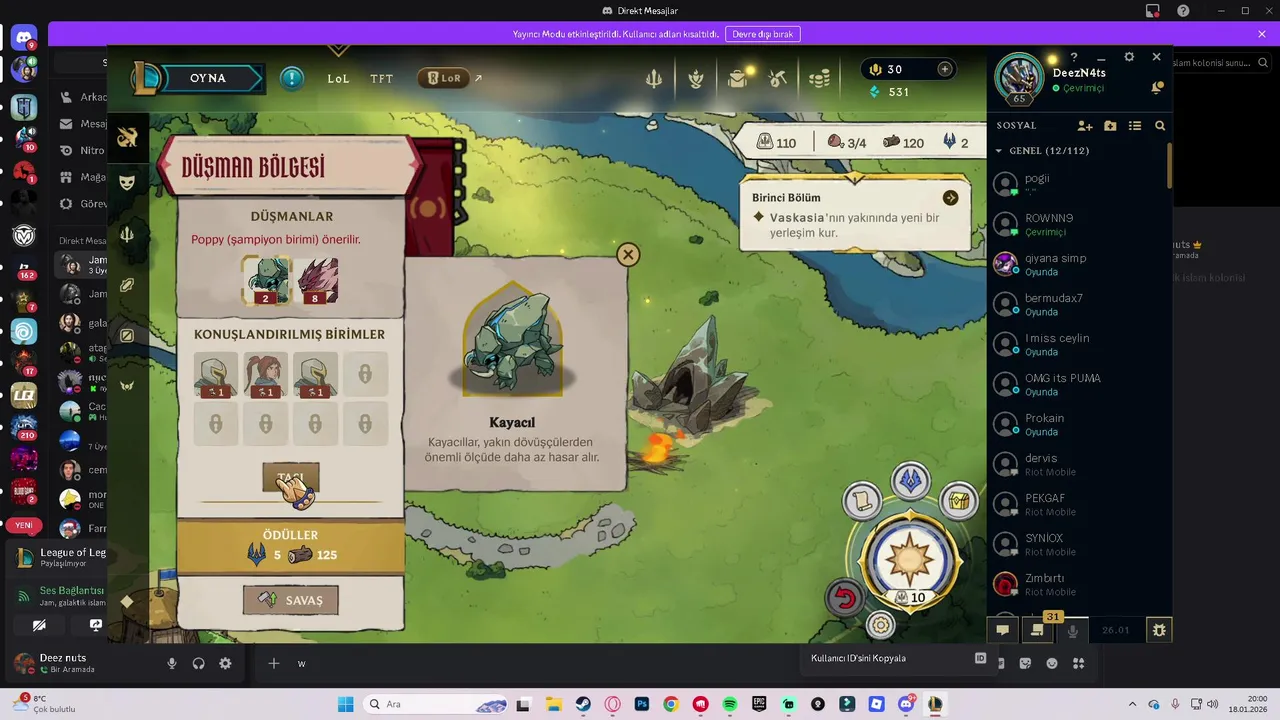The image size is (1280, 720).
Task: Search friends using the magnifier icon
Action: (1160, 126)
